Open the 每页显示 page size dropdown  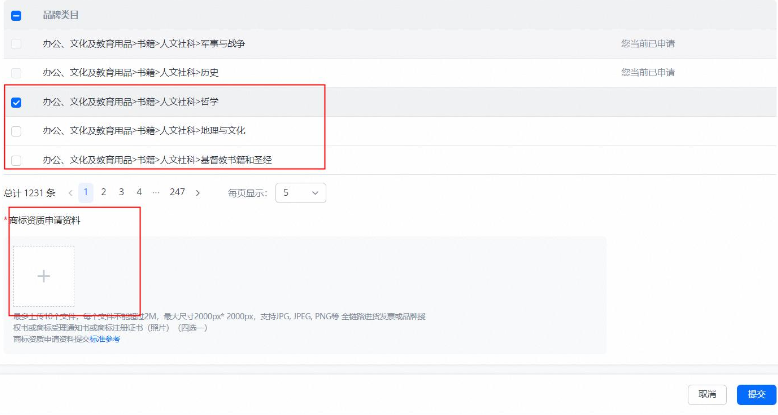coord(301,192)
